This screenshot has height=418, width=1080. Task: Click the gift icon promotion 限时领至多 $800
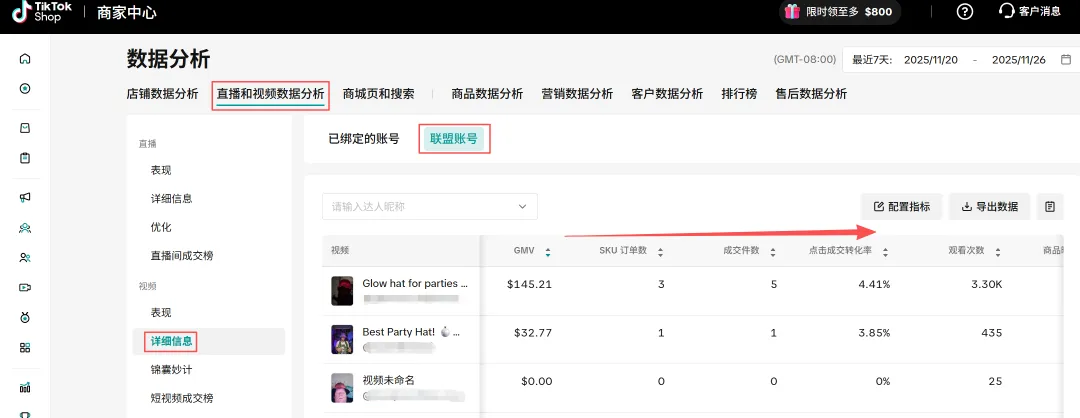coord(792,12)
